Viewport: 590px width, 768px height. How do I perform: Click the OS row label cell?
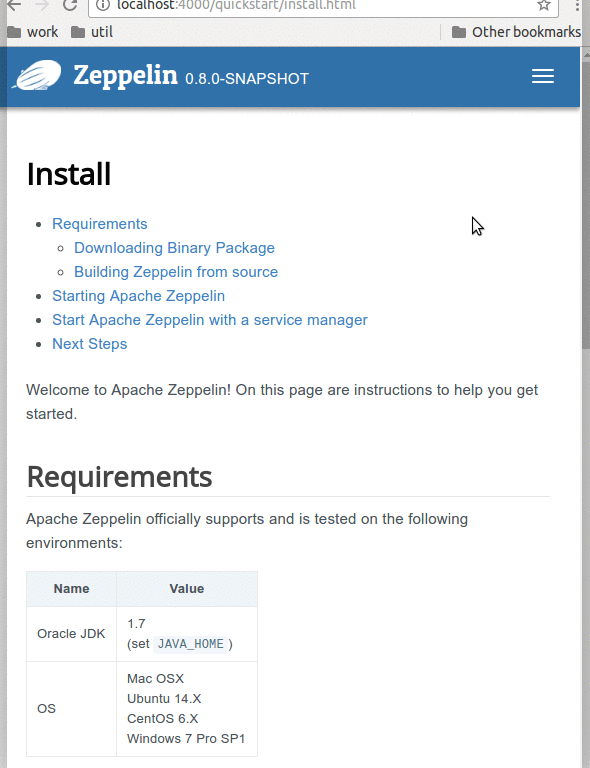(x=71, y=709)
